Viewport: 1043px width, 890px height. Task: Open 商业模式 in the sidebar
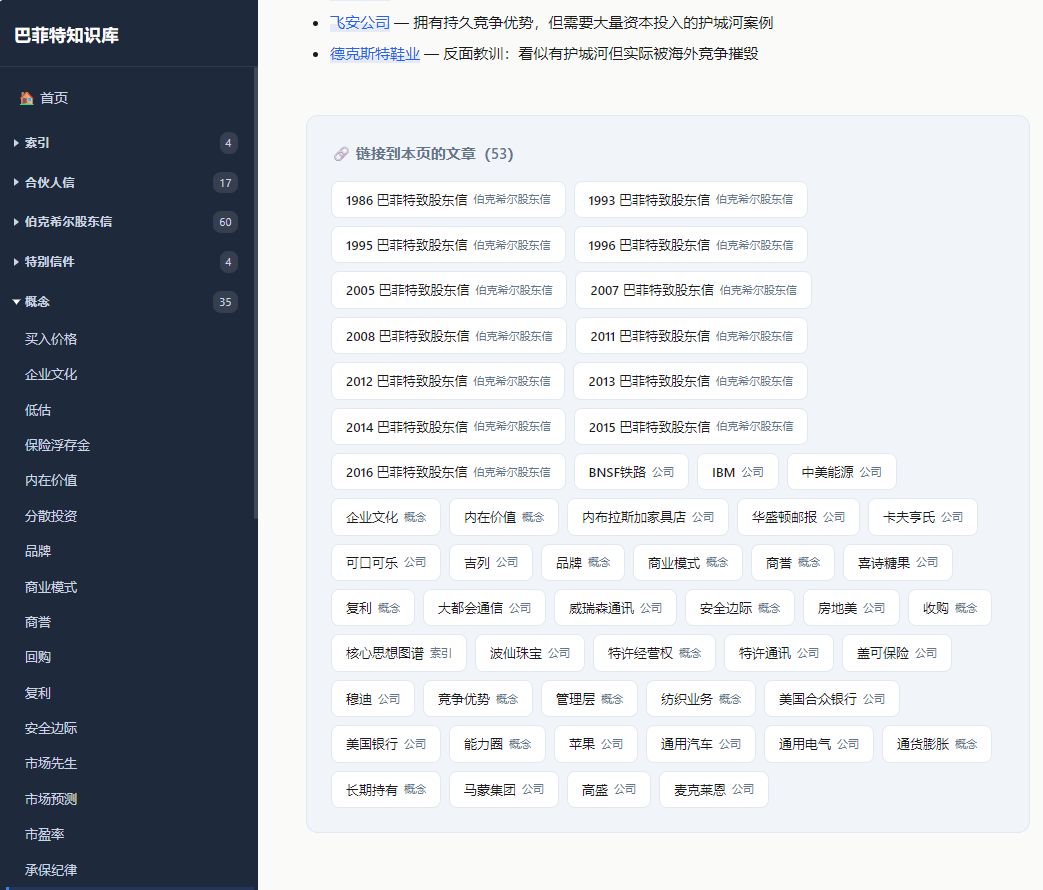click(51, 587)
